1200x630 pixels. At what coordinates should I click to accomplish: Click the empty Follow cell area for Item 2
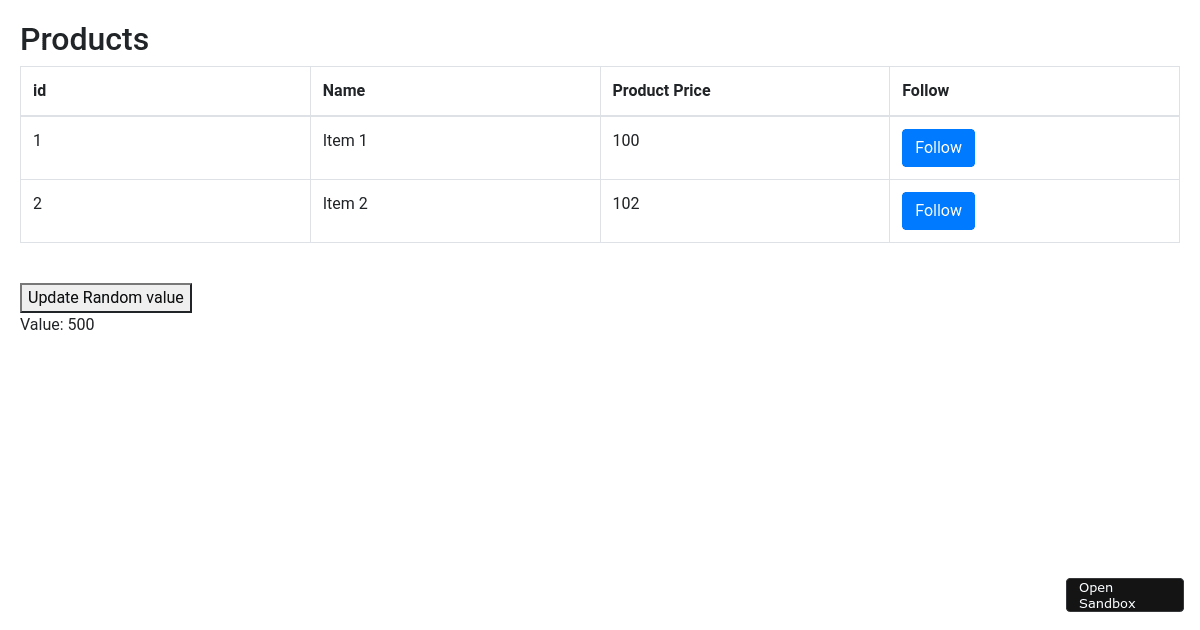[1080, 210]
